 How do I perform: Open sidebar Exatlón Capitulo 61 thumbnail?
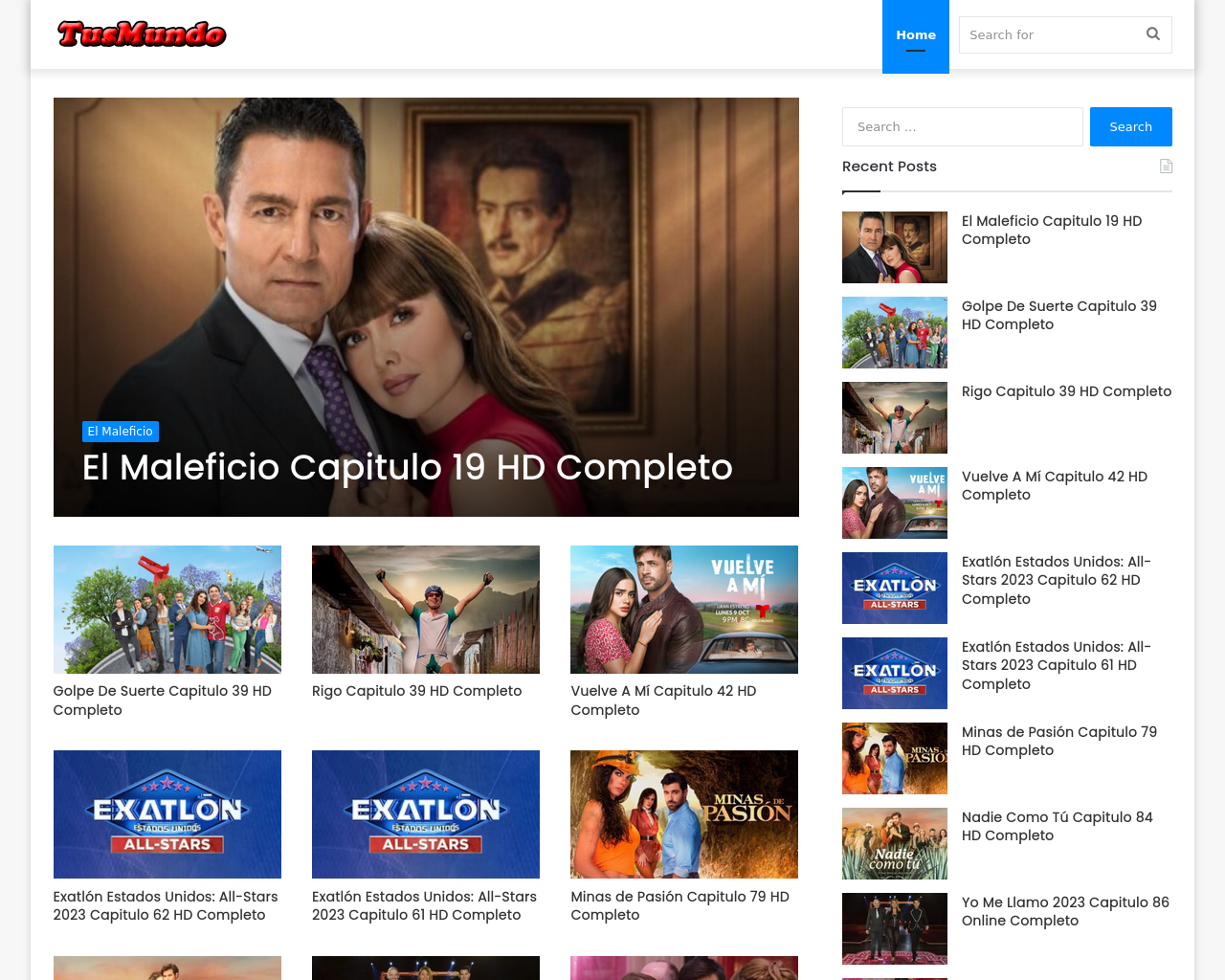(x=895, y=673)
